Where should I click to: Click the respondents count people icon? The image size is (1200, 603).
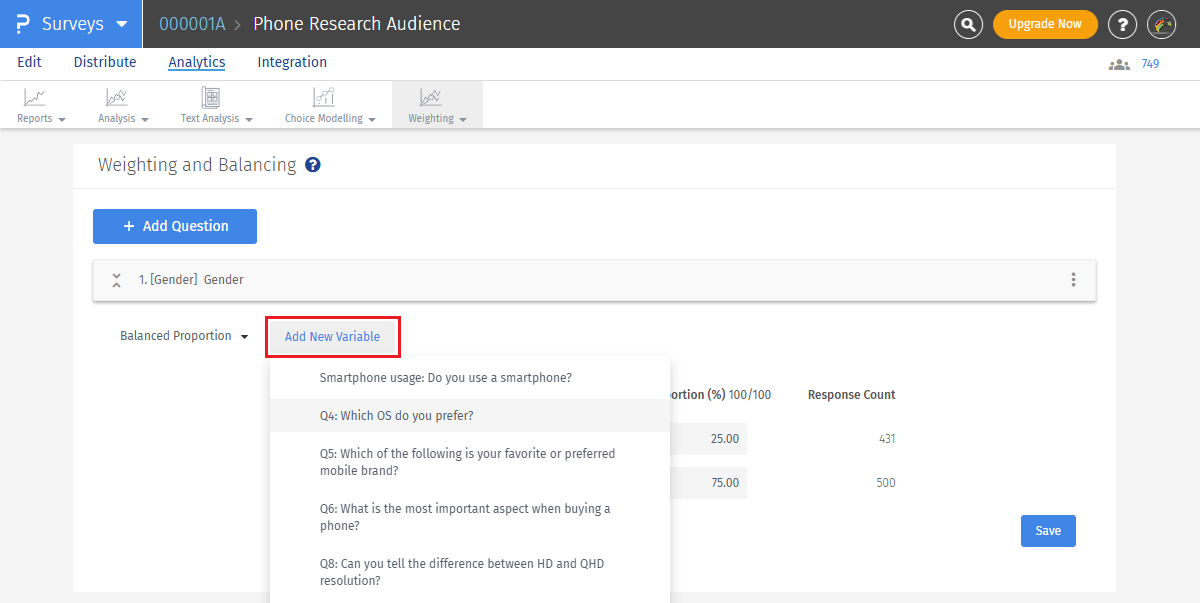(x=1119, y=64)
